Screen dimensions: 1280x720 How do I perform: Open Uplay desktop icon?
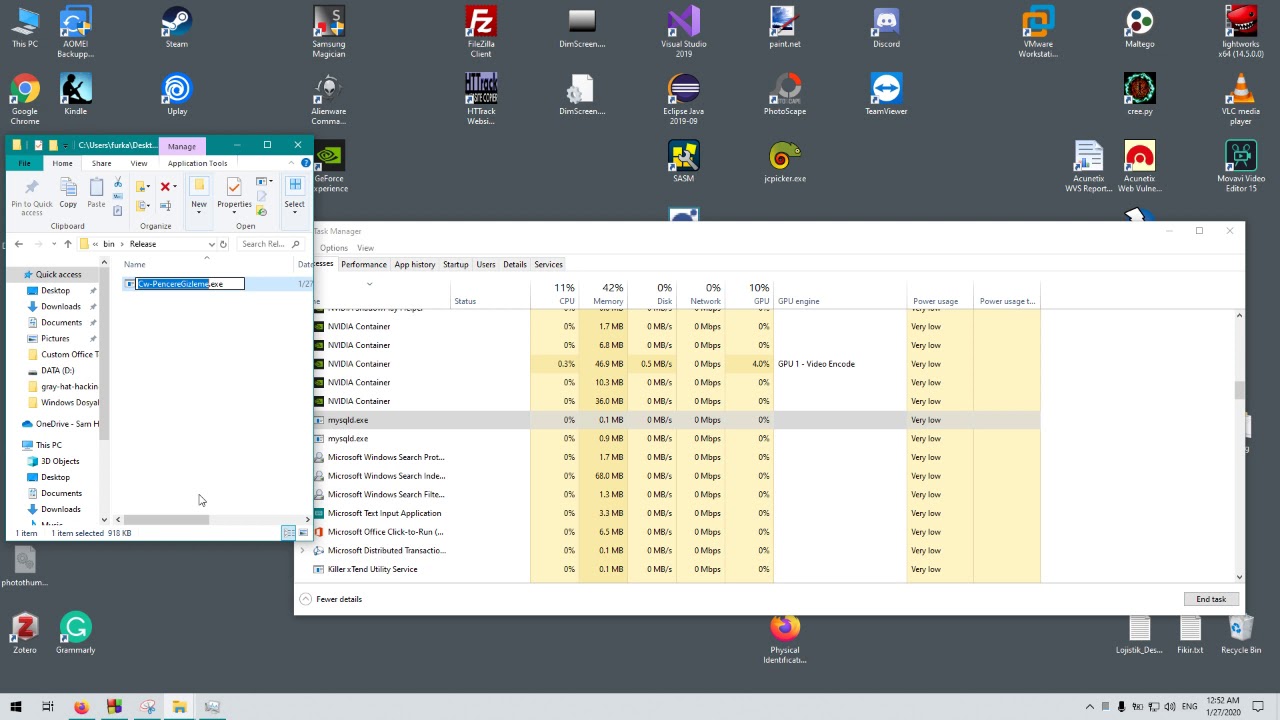click(x=177, y=95)
